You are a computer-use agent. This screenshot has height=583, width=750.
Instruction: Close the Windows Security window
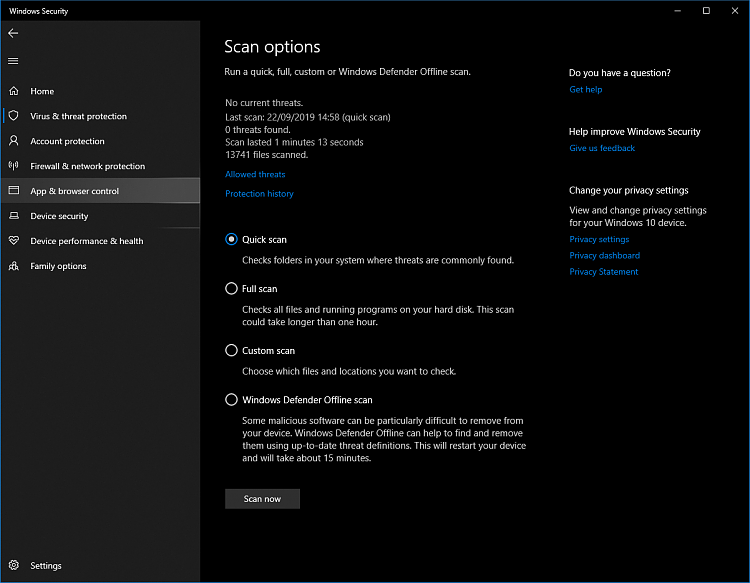[735, 11]
